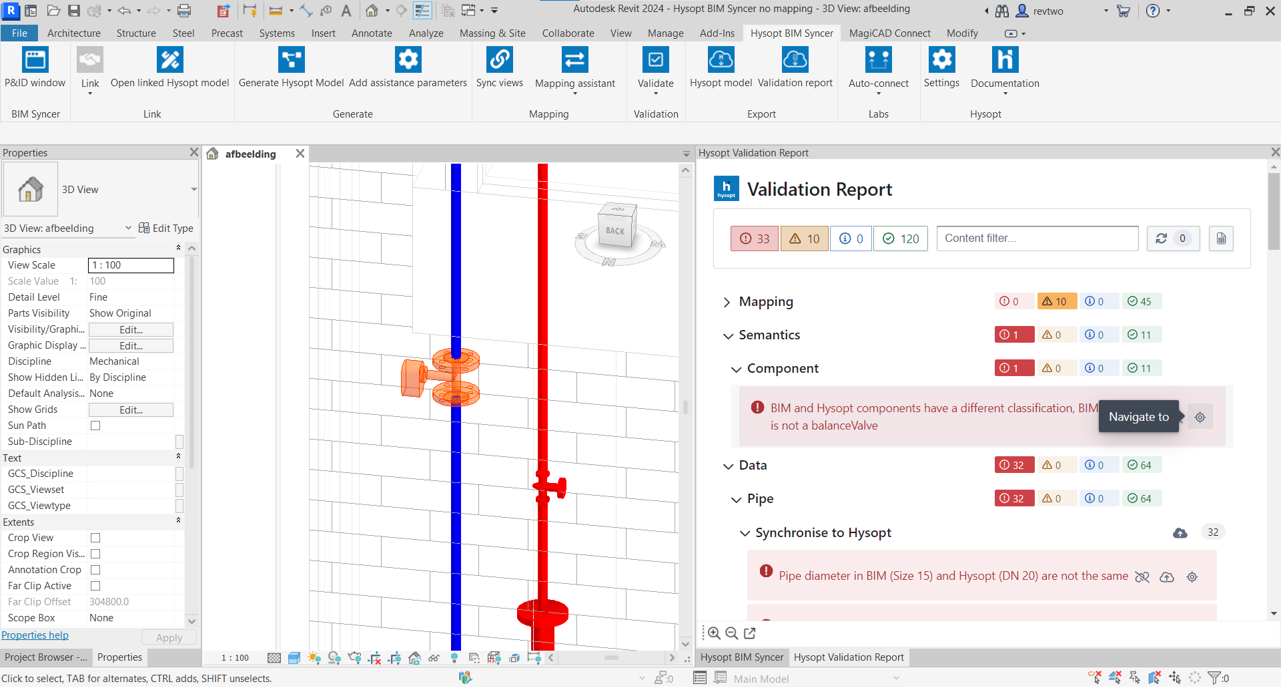Open the Properties help link
Viewport: 1281px width, 687px height.
(x=35, y=635)
